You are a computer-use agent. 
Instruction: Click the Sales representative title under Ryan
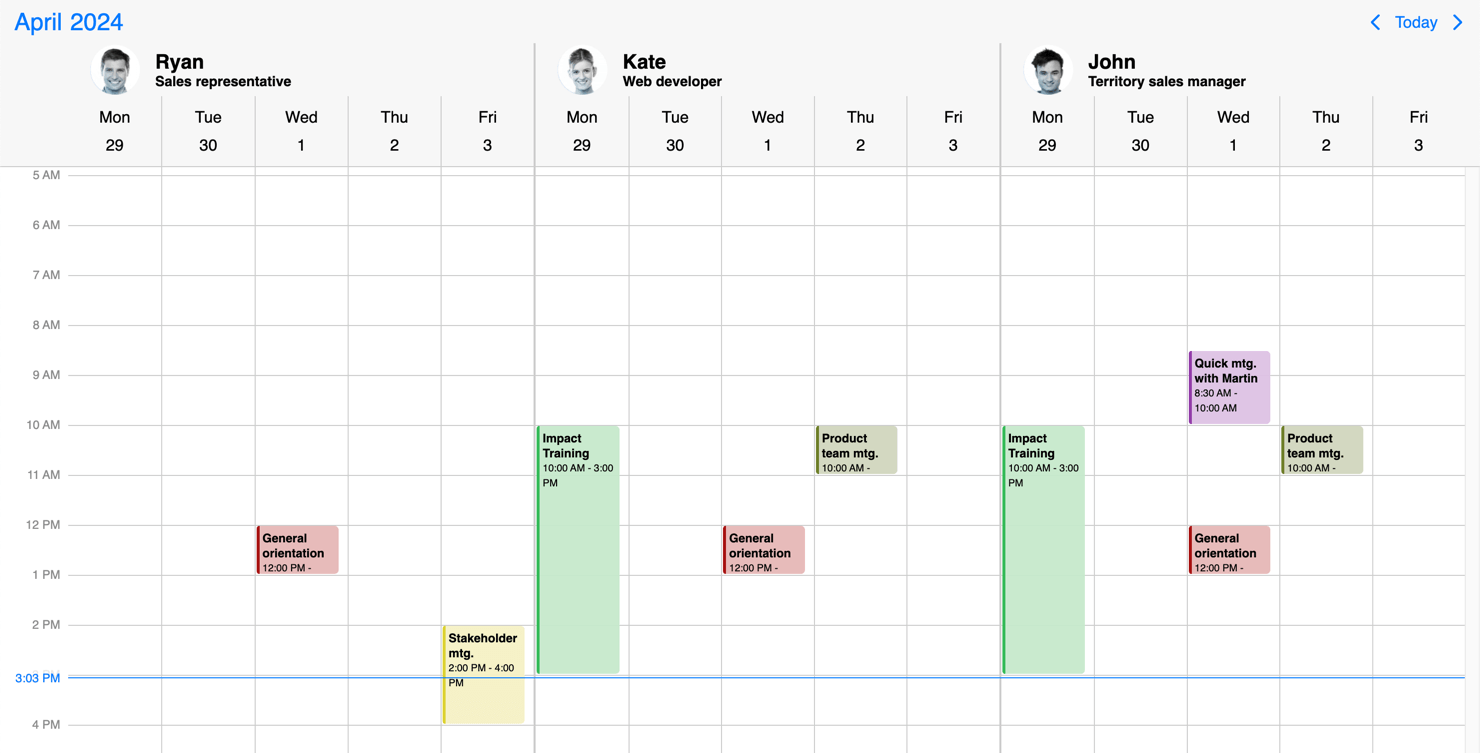pyautogui.click(x=223, y=82)
